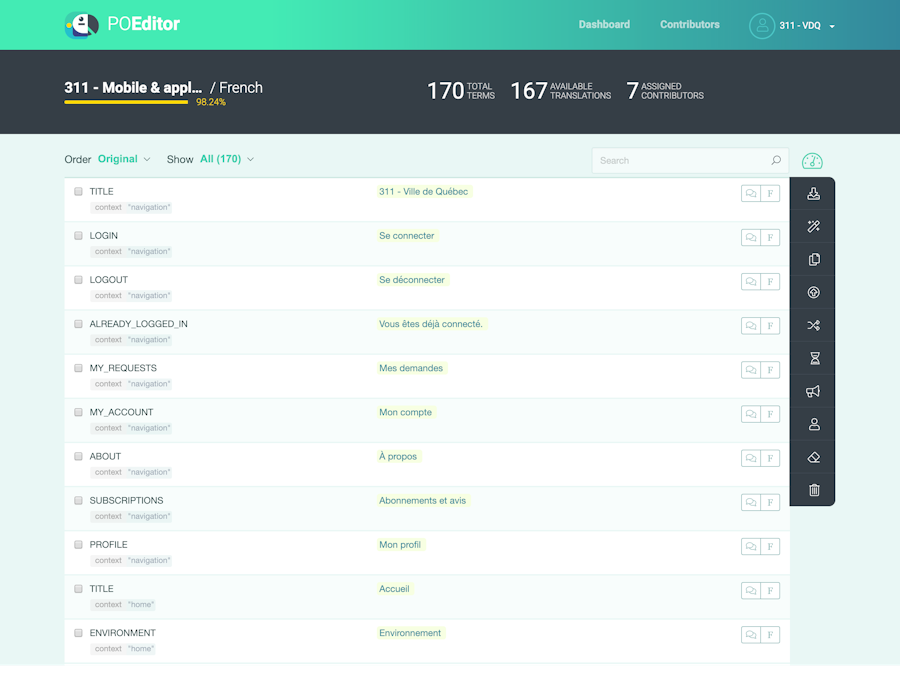The image size is (900, 675).
Task: Check the TITLE navigation term checkbox
Action: [x=79, y=192]
